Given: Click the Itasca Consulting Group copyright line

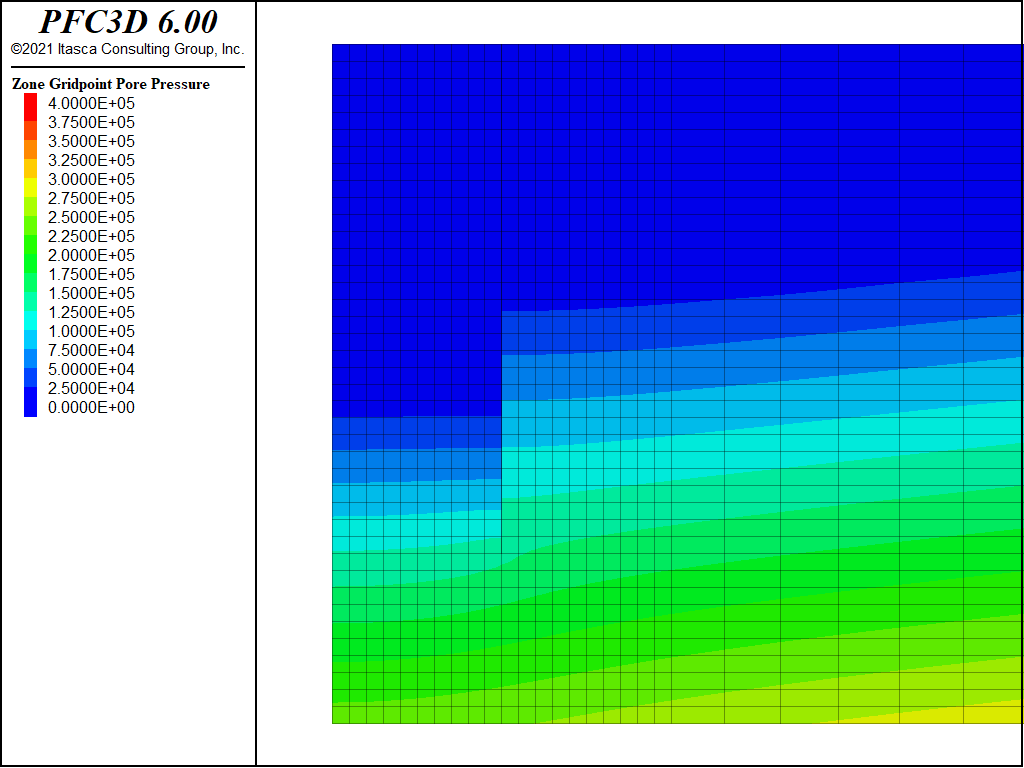Looking at the screenshot, I should click(x=128, y=49).
